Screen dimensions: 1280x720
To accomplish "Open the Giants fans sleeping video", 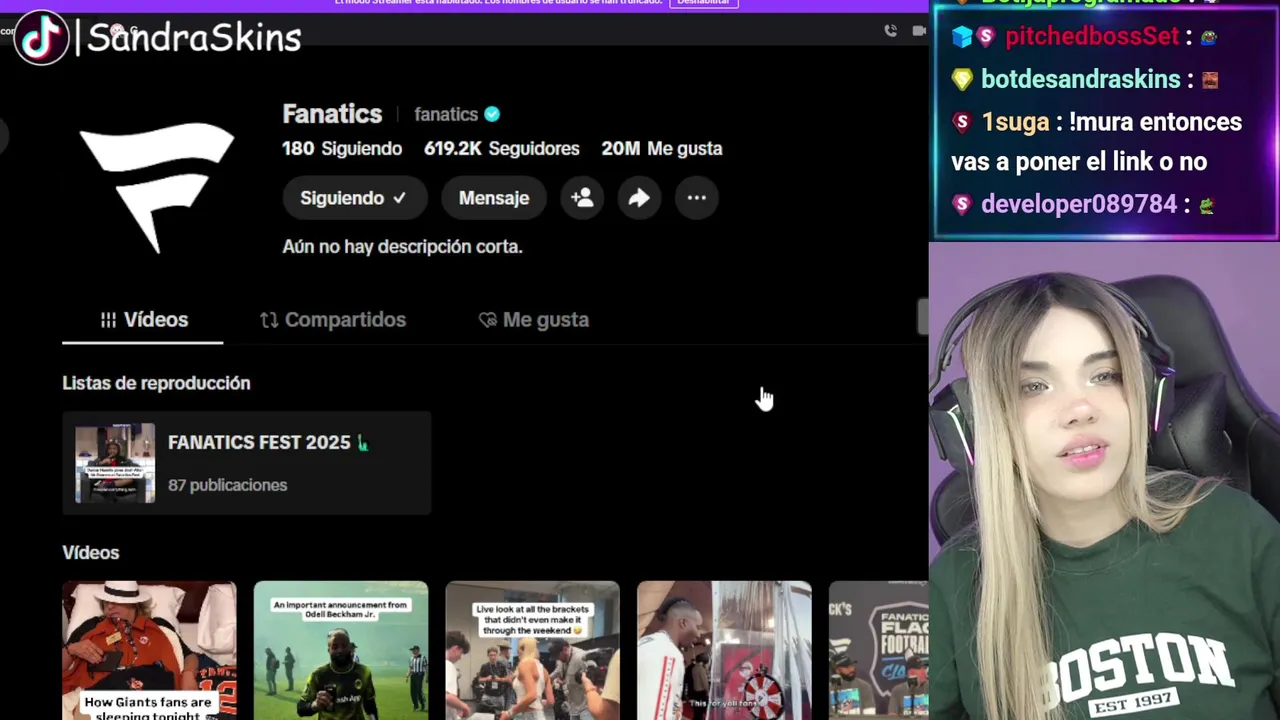I will (x=149, y=650).
